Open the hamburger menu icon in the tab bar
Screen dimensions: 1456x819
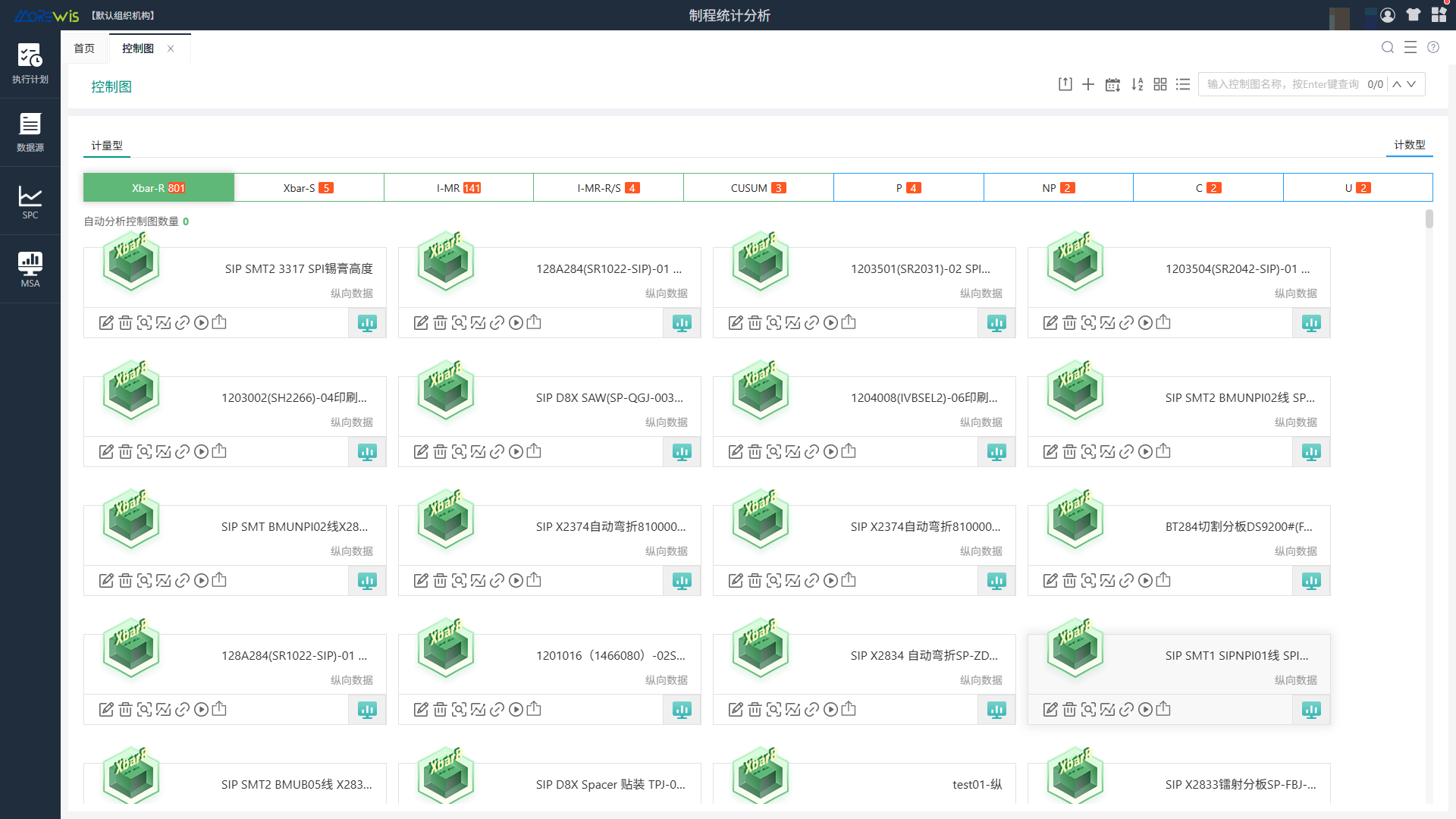(1410, 47)
